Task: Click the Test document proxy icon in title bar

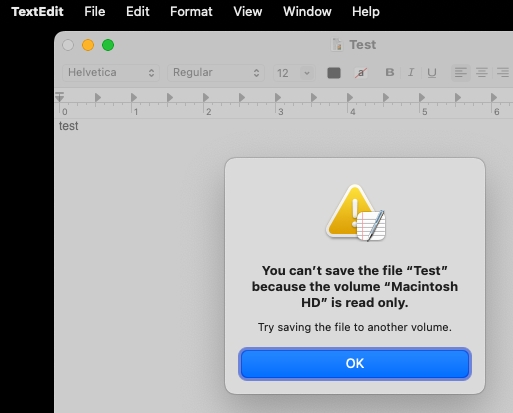Action: coord(337,45)
